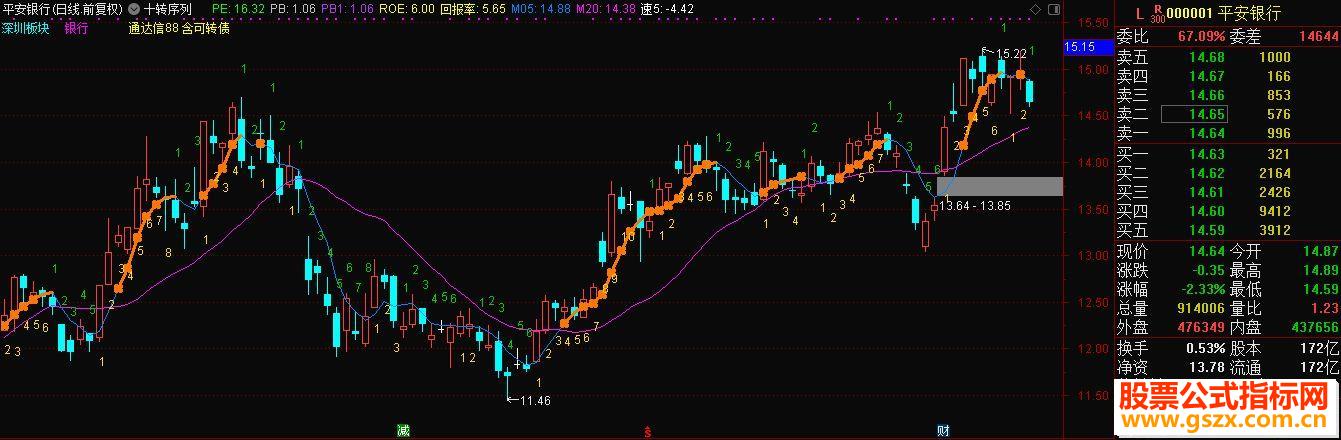Click the 财 financial report marker
This screenshot has width=1341, height=440.
coord(943,431)
